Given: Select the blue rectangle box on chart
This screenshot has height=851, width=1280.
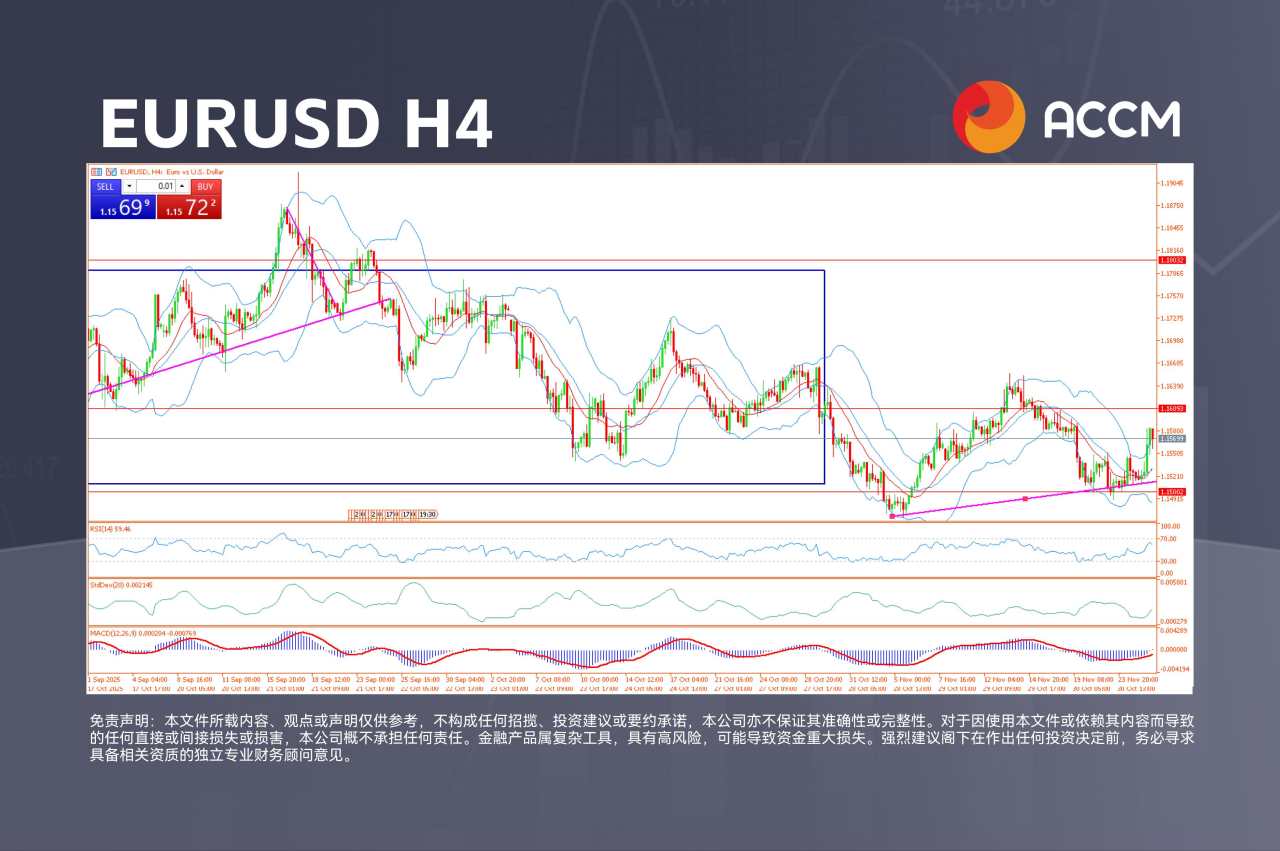Looking at the screenshot, I should (x=456, y=377).
